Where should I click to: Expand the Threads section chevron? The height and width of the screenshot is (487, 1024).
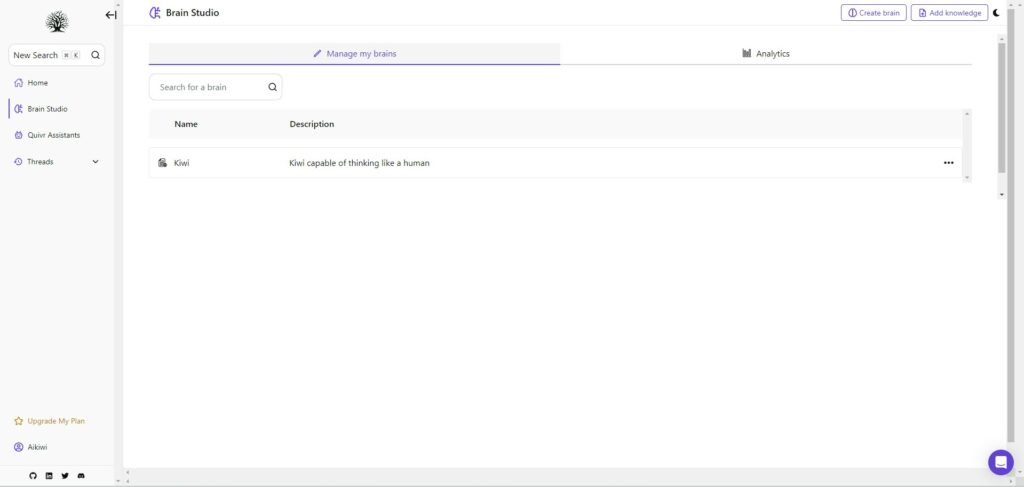pyautogui.click(x=96, y=162)
